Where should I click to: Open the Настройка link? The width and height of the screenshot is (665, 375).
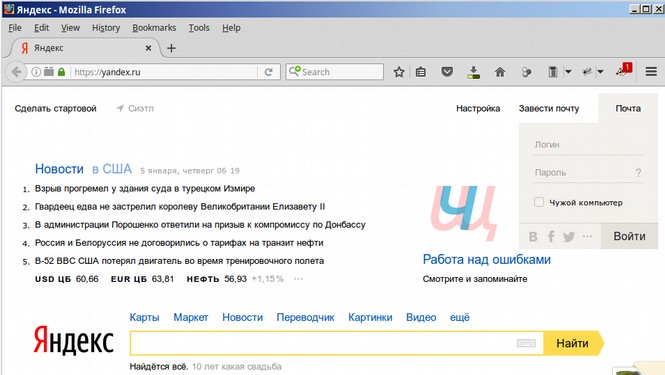tap(478, 108)
